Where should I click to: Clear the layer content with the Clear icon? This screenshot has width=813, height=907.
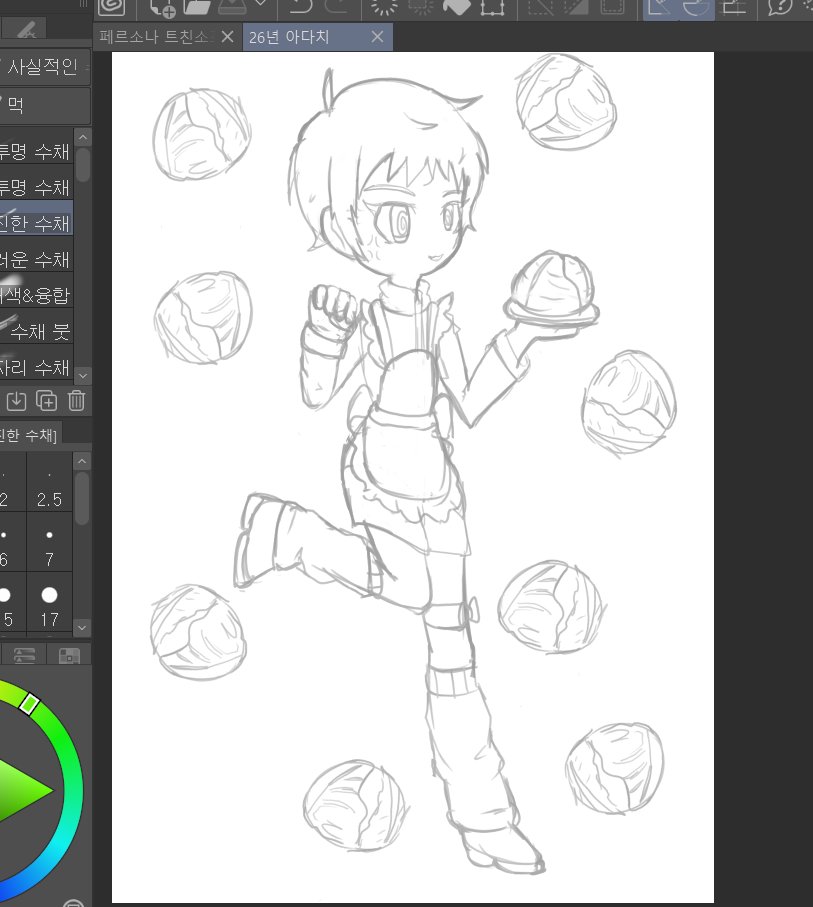pyautogui.click(x=384, y=7)
